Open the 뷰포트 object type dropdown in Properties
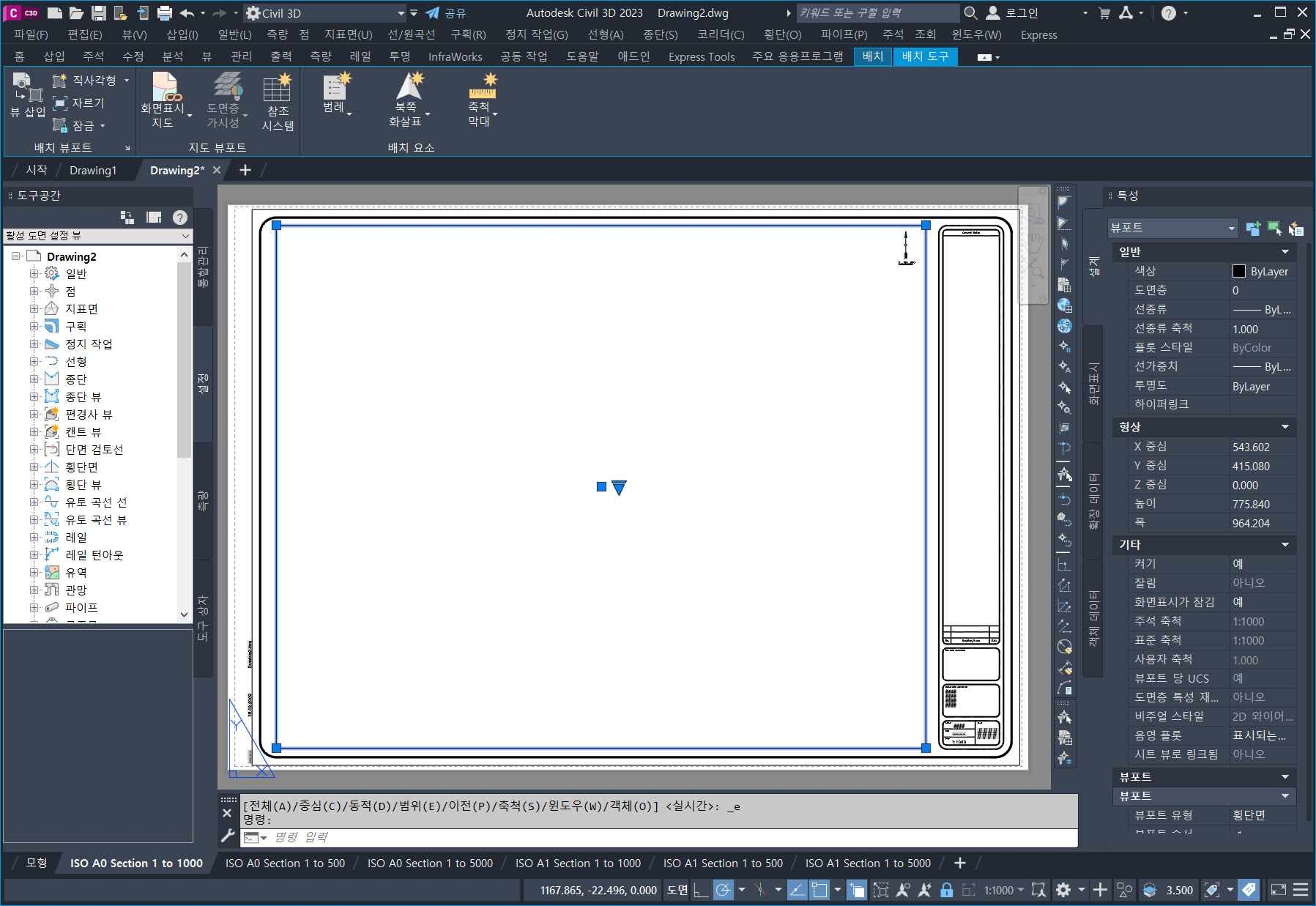 pyautogui.click(x=1172, y=228)
